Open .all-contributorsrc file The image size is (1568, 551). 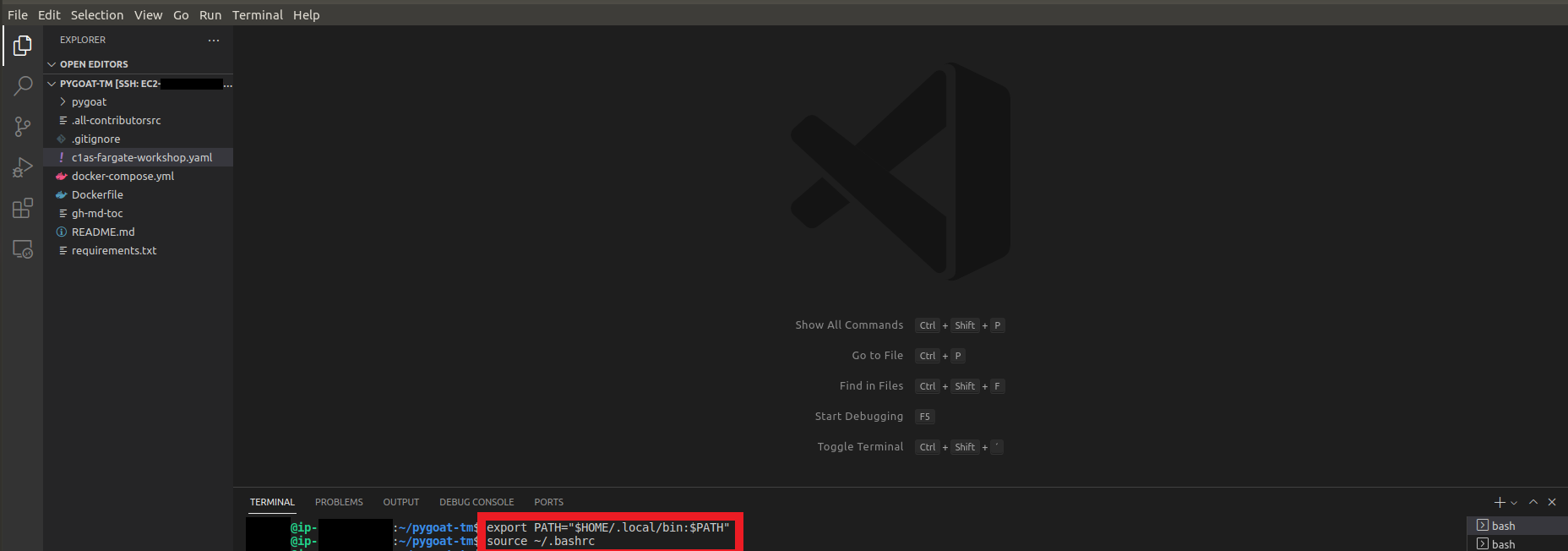(138, 120)
